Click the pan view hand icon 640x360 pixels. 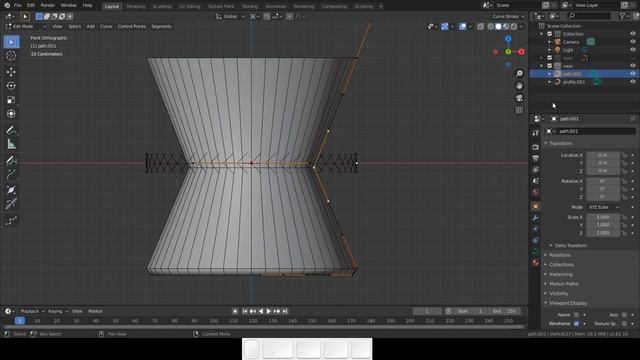tap(519, 86)
